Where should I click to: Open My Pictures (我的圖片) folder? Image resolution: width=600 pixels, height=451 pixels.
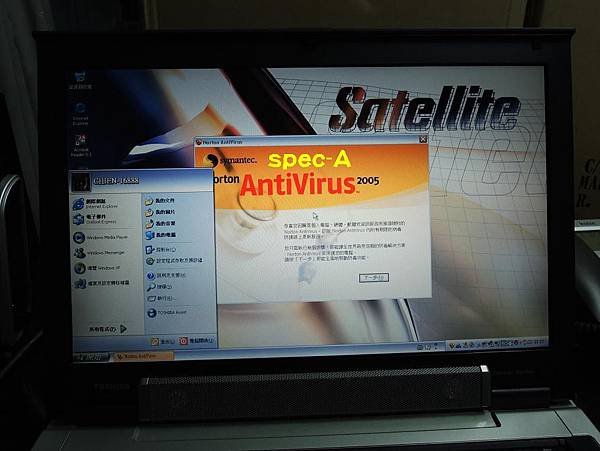(x=160, y=212)
